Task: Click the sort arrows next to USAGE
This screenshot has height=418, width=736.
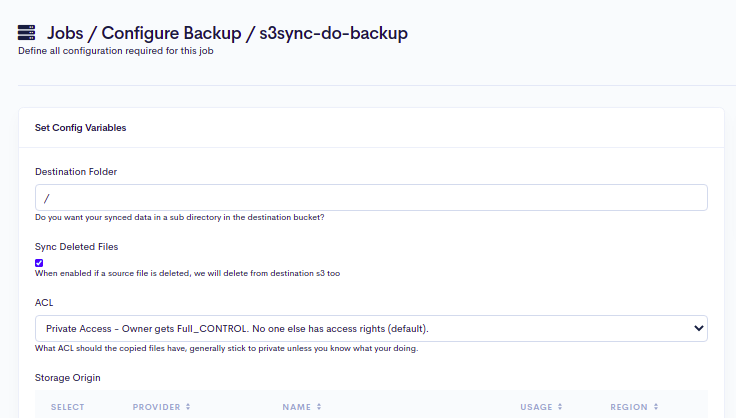Action: tap(560, 407)
